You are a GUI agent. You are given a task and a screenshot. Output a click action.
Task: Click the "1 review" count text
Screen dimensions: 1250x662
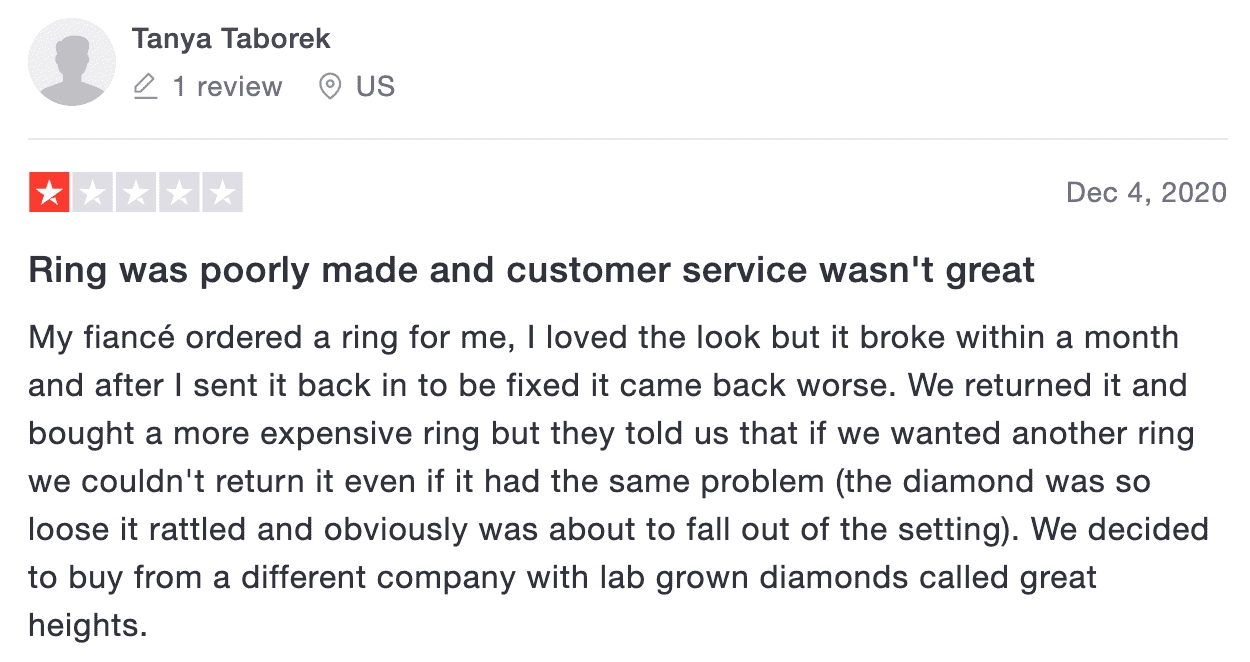[x=227, y=87]
